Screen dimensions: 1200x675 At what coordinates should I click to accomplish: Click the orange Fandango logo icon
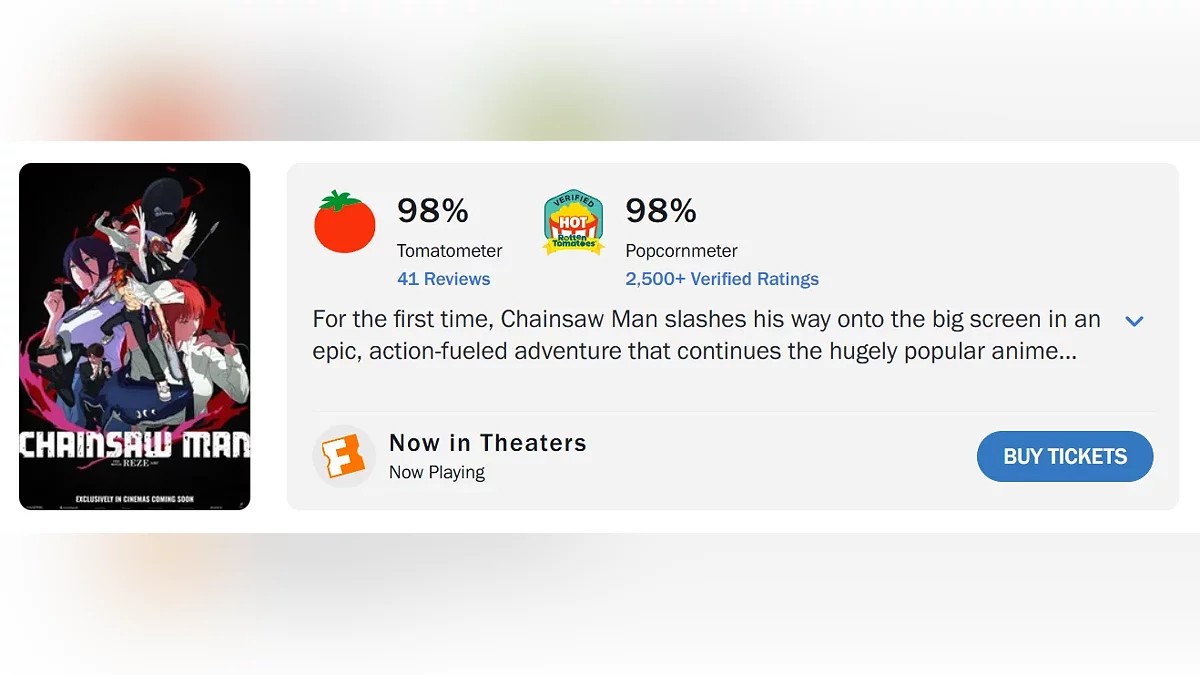pos(344,456)
